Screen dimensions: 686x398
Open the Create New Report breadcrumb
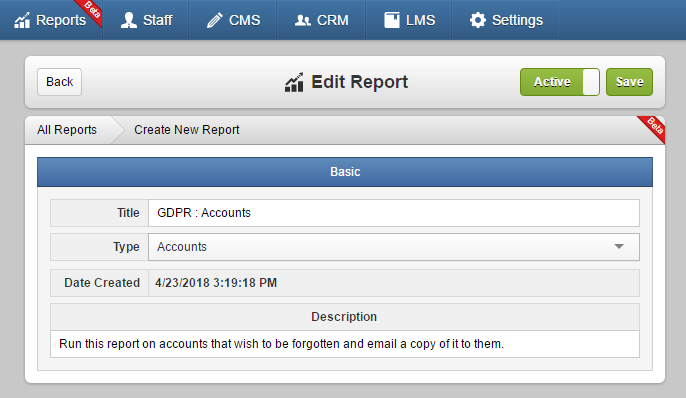click(187, 130)
